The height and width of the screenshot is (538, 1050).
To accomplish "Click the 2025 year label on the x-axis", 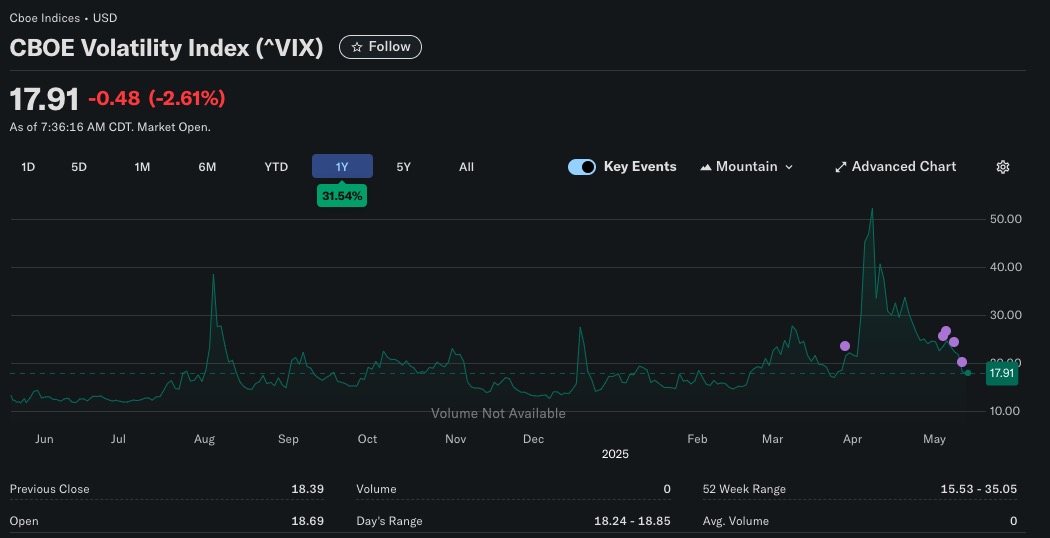I will click(x=615, y=454).
